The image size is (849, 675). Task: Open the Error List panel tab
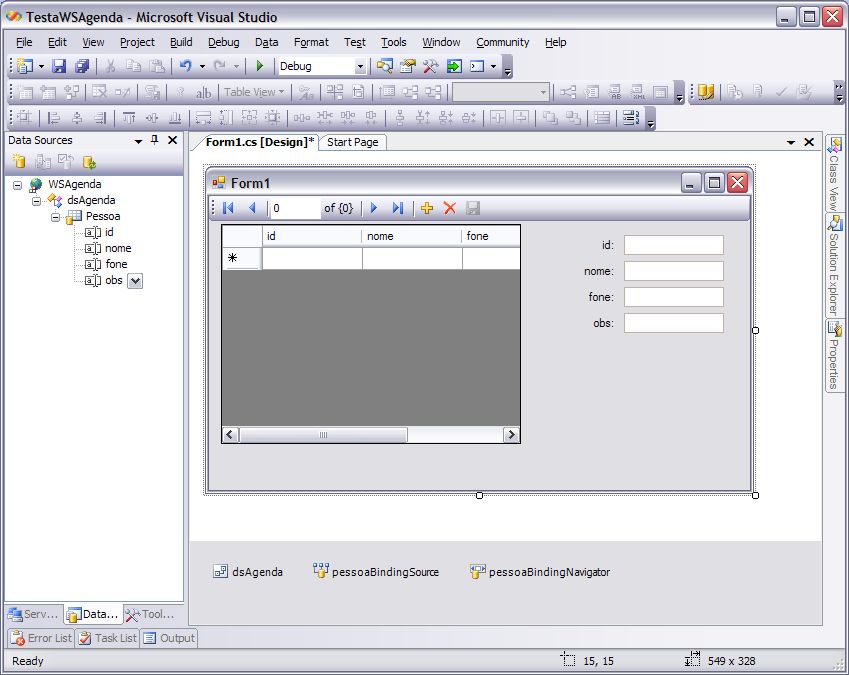click(41, 638)
